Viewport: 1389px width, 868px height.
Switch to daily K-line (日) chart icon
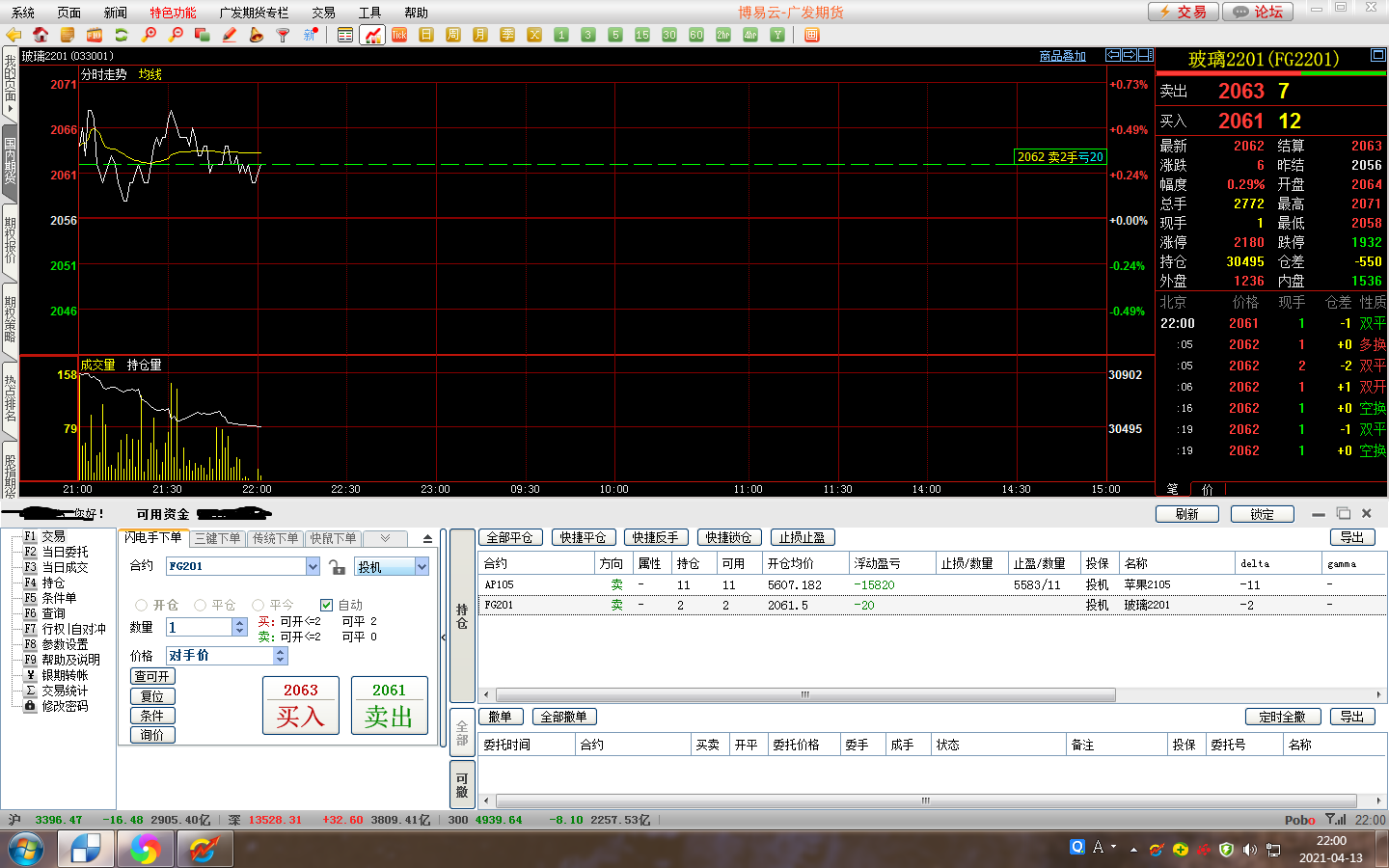pos(426,35)
